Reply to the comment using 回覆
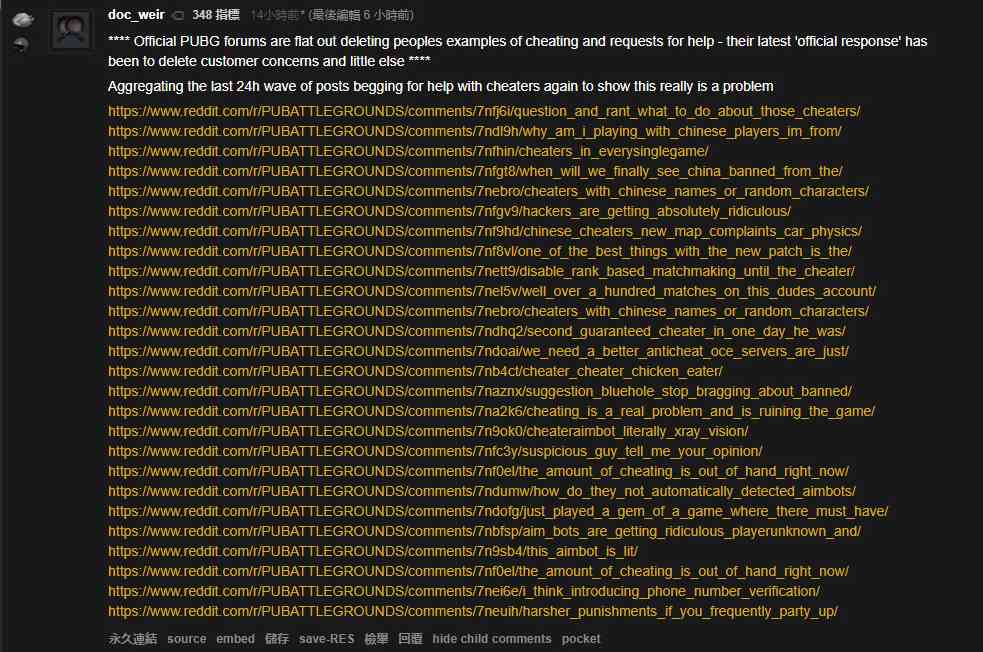 (410, 639)
